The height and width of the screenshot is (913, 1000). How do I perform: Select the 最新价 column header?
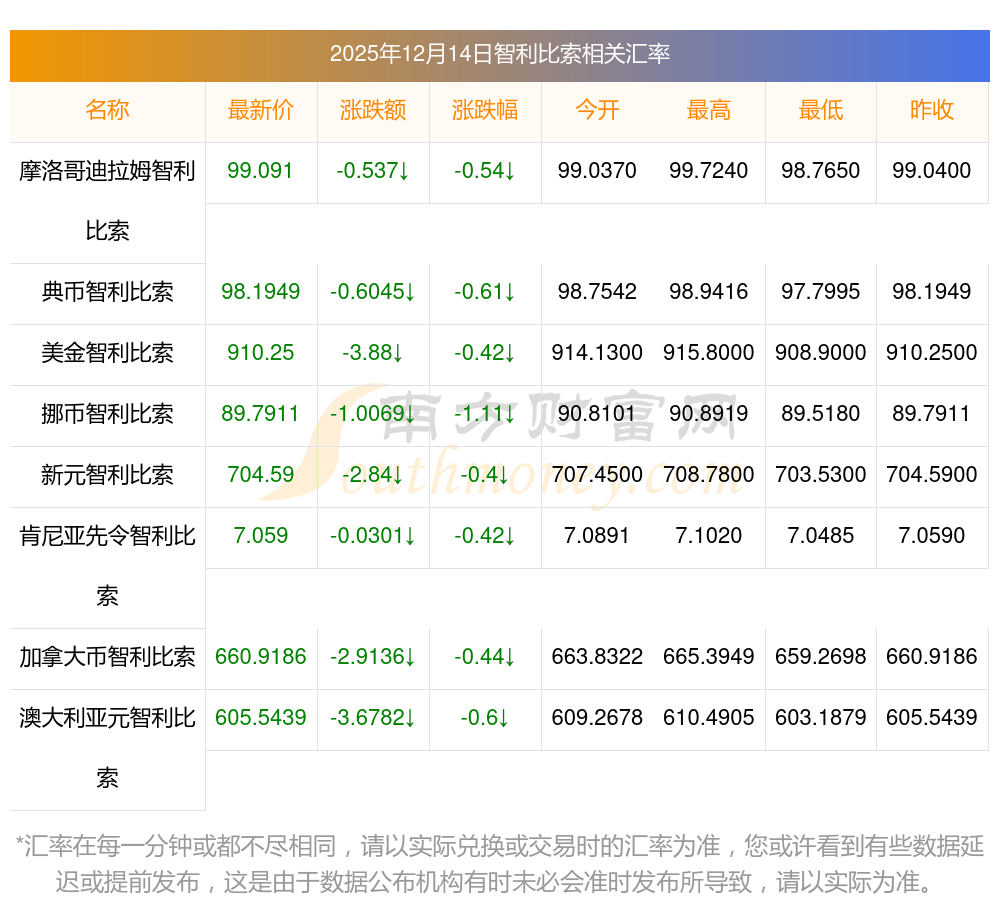(260, 111)
